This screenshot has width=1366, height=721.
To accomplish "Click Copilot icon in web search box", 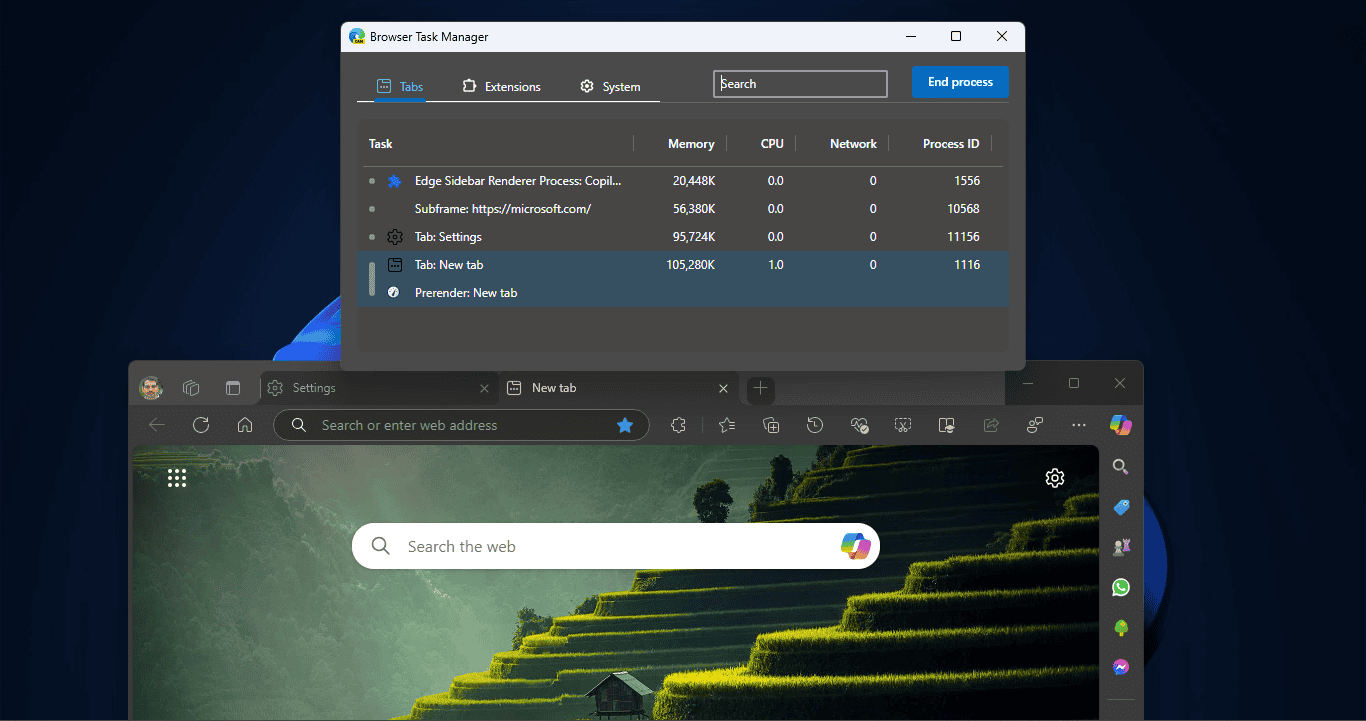I will pos(855,546).
